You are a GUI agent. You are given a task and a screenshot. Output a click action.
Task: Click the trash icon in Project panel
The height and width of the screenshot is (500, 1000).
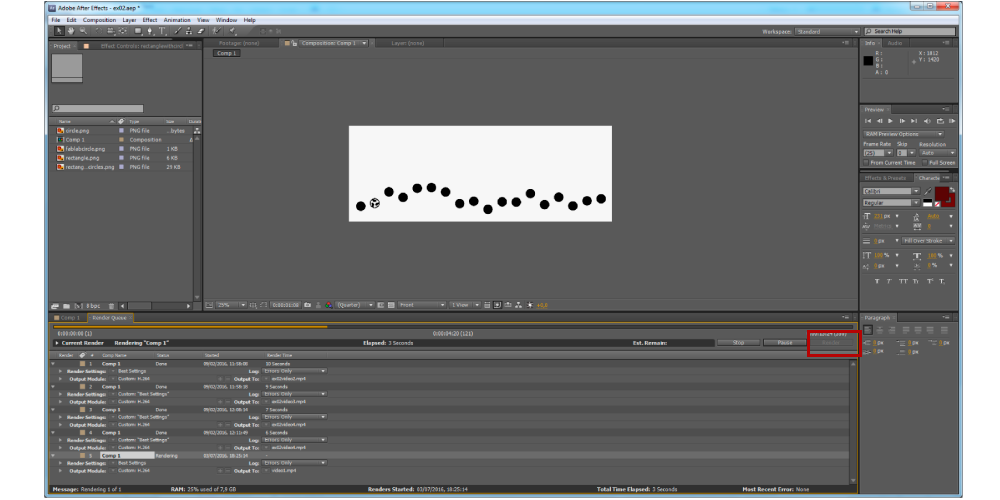pos(112,305)
